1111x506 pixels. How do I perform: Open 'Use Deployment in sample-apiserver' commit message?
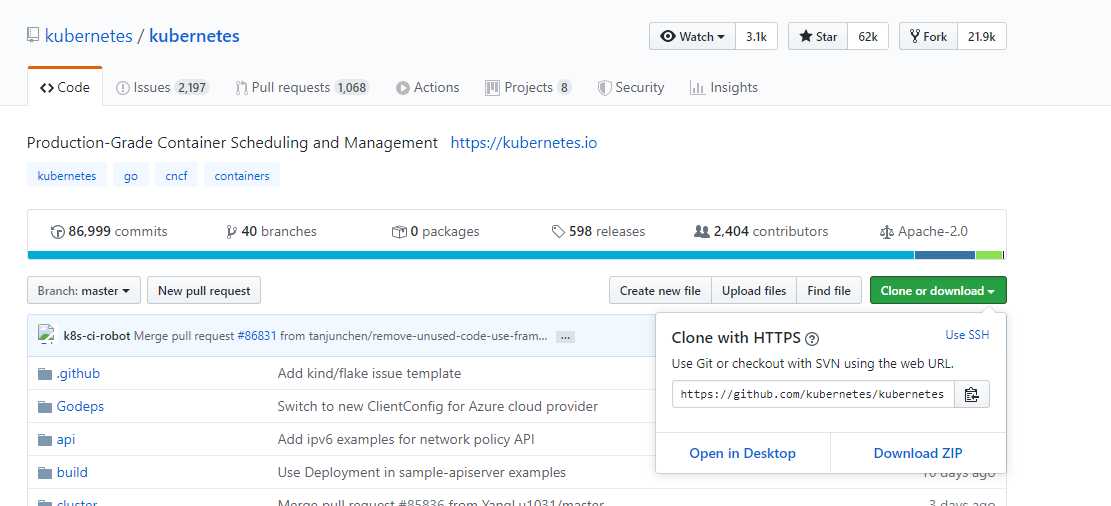pyautogui.click(x=422, y=472)
